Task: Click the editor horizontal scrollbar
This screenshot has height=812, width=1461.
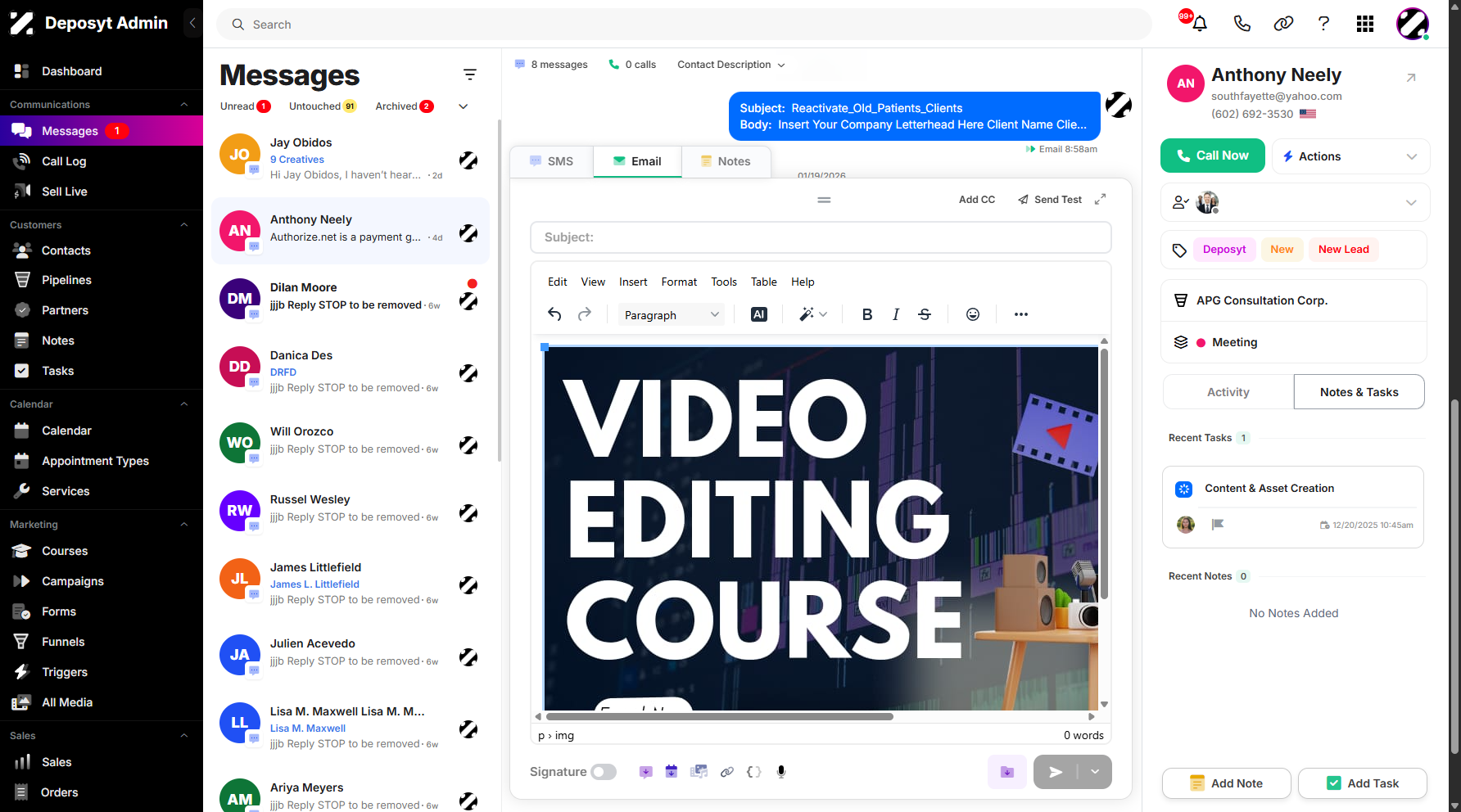Action: click(x=721, y=717)
